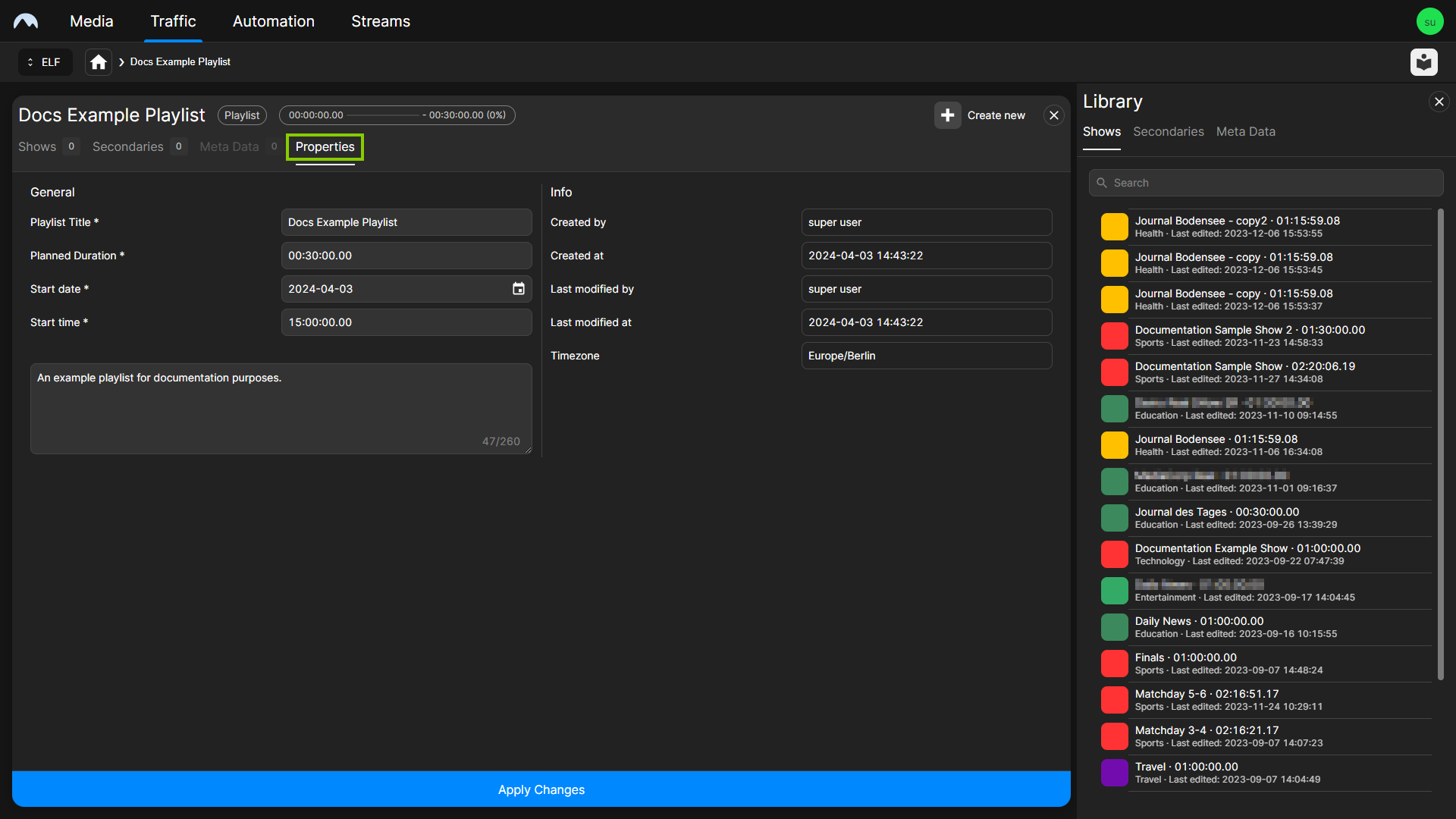
Task: Switch to the Secondaries tab in Library
Action: pyautogui.click(x=1168, y=132)
